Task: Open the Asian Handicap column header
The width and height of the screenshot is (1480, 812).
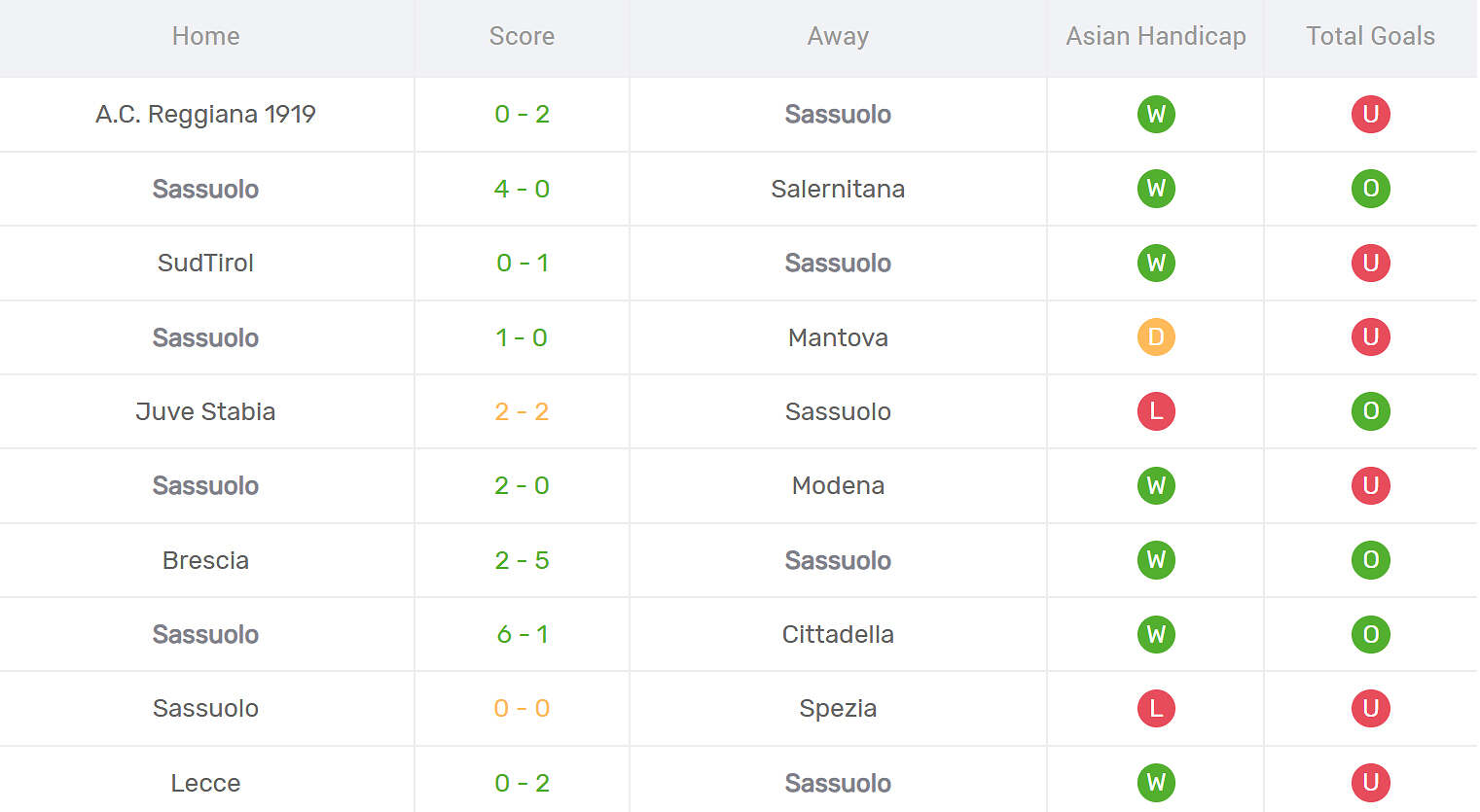Action: (x=1155, y=36)
